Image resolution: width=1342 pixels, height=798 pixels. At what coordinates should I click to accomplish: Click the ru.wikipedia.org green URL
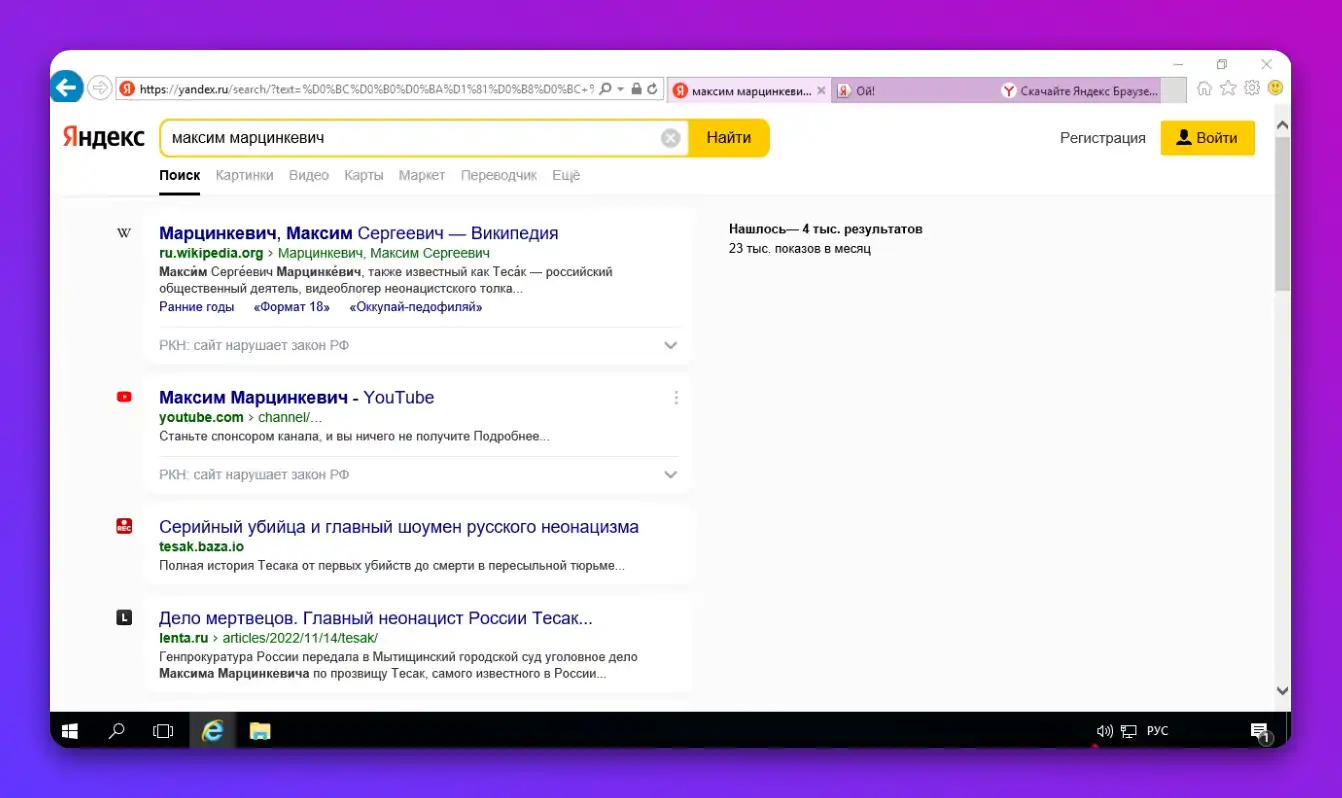tap(211, 253)
